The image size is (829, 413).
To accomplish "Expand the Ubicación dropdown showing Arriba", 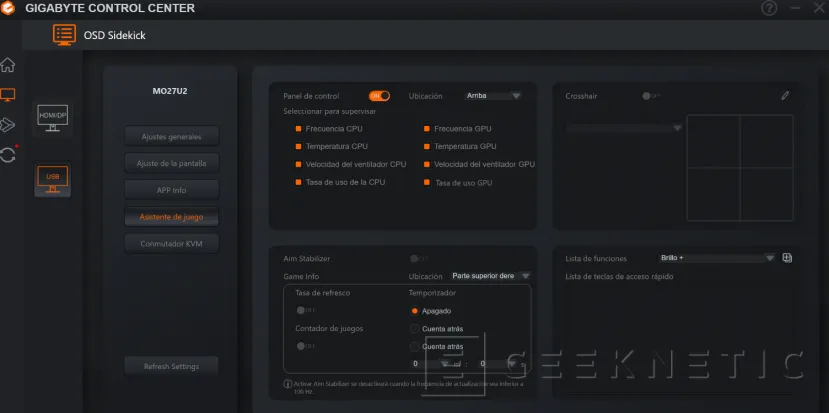I will [x=493, y=96].
